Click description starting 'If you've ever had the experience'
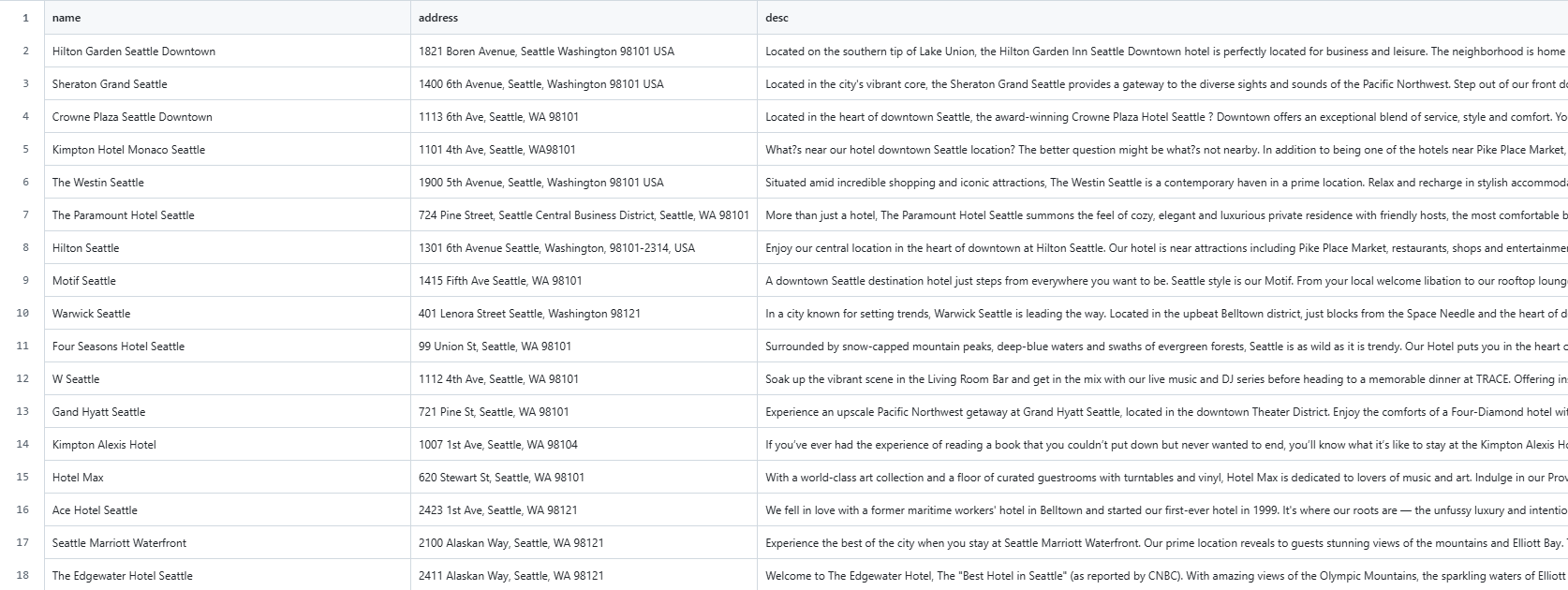The height and width of the screenshot is (590, 1568). click(1162, 445)
